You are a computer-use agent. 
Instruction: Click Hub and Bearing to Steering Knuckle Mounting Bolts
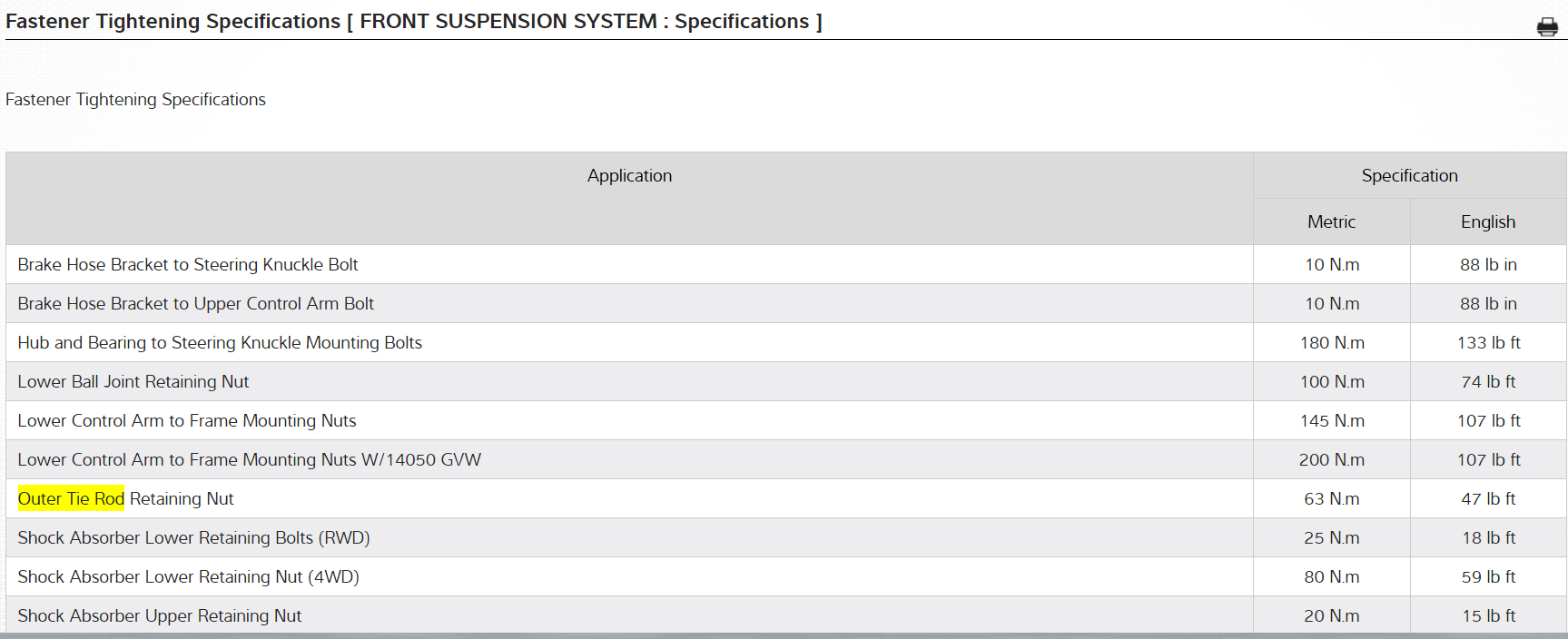[220, 343]
